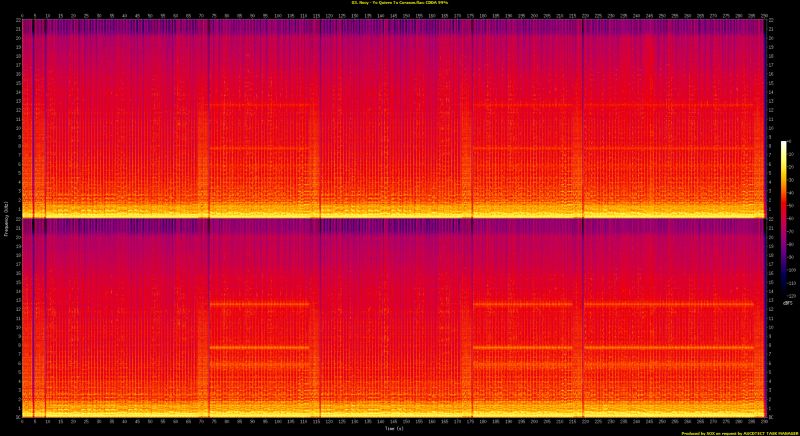This screenshot has width=800, height=436.
Task: Click upper channel 13 kHz tone line near 100s
Action: pyautogui.click(x=277, y=105)
